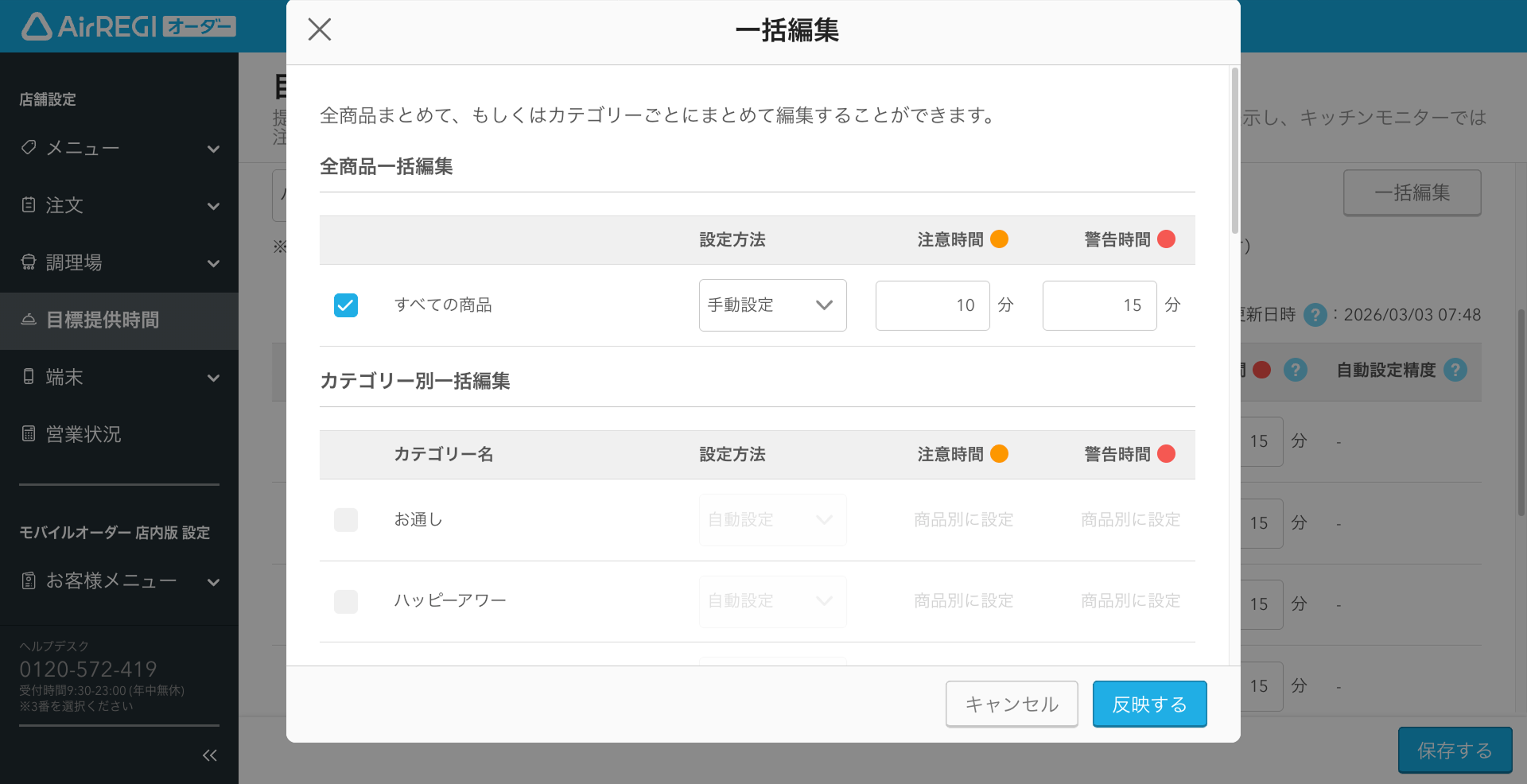Viewport: 1527px width, 784px height.
Task: Click help icon next to 自動設定精度
Action: 1455,370
